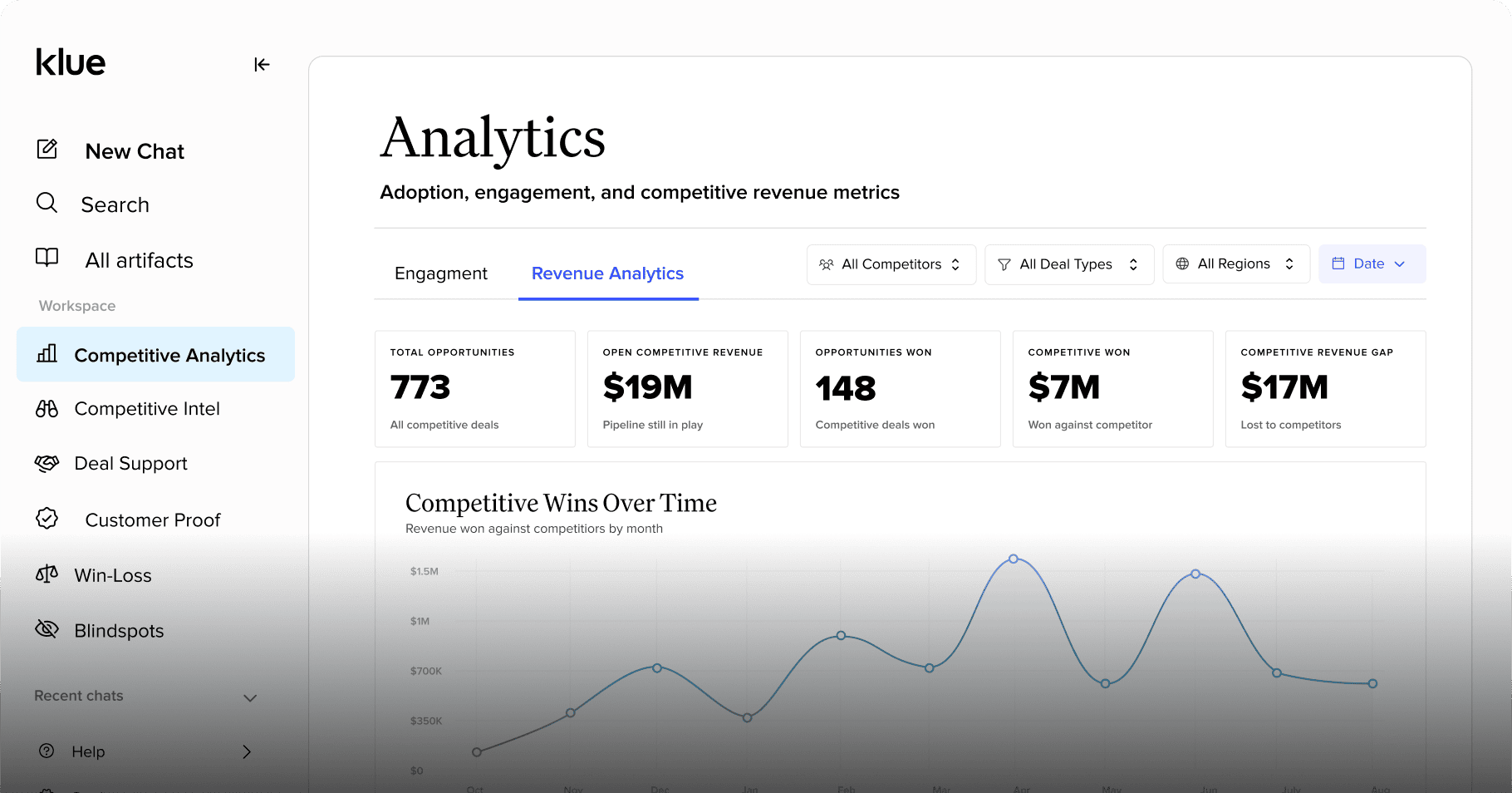Click the Win-Loss scales icon
This screenshot has height=793, width=1512.
point(47,574)
